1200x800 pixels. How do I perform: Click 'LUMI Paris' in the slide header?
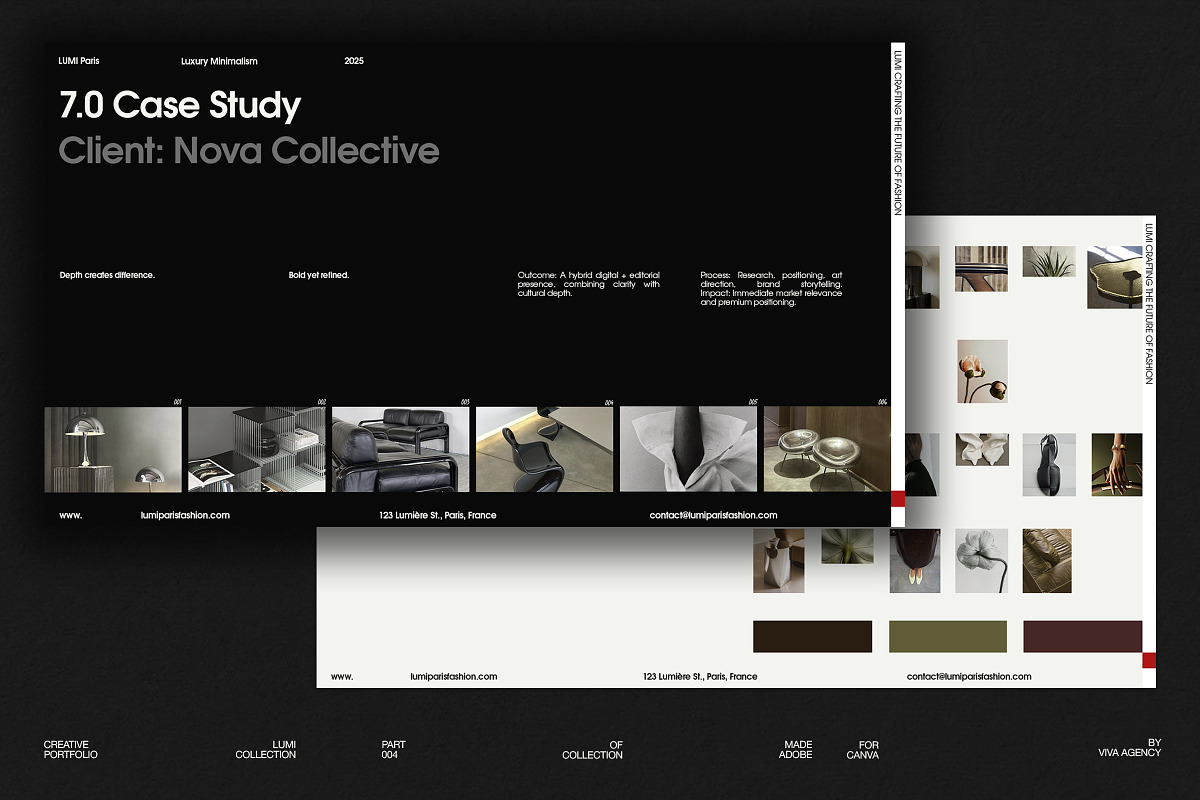pyautogui.click(x=79, y=61)
